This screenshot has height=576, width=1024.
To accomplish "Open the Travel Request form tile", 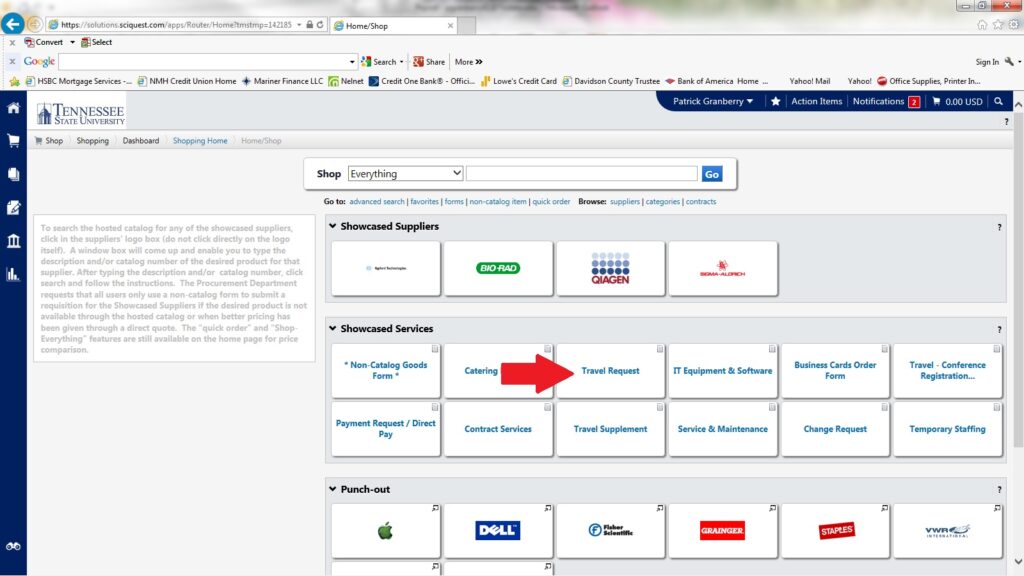I will point(610,371).
